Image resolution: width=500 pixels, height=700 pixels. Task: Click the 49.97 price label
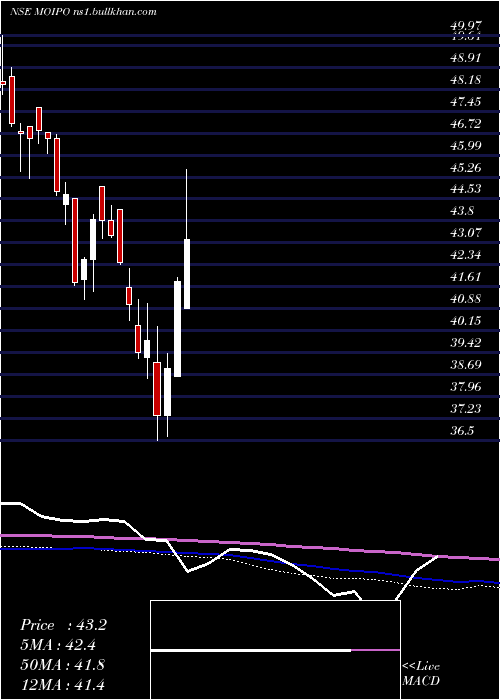(466, 28)
